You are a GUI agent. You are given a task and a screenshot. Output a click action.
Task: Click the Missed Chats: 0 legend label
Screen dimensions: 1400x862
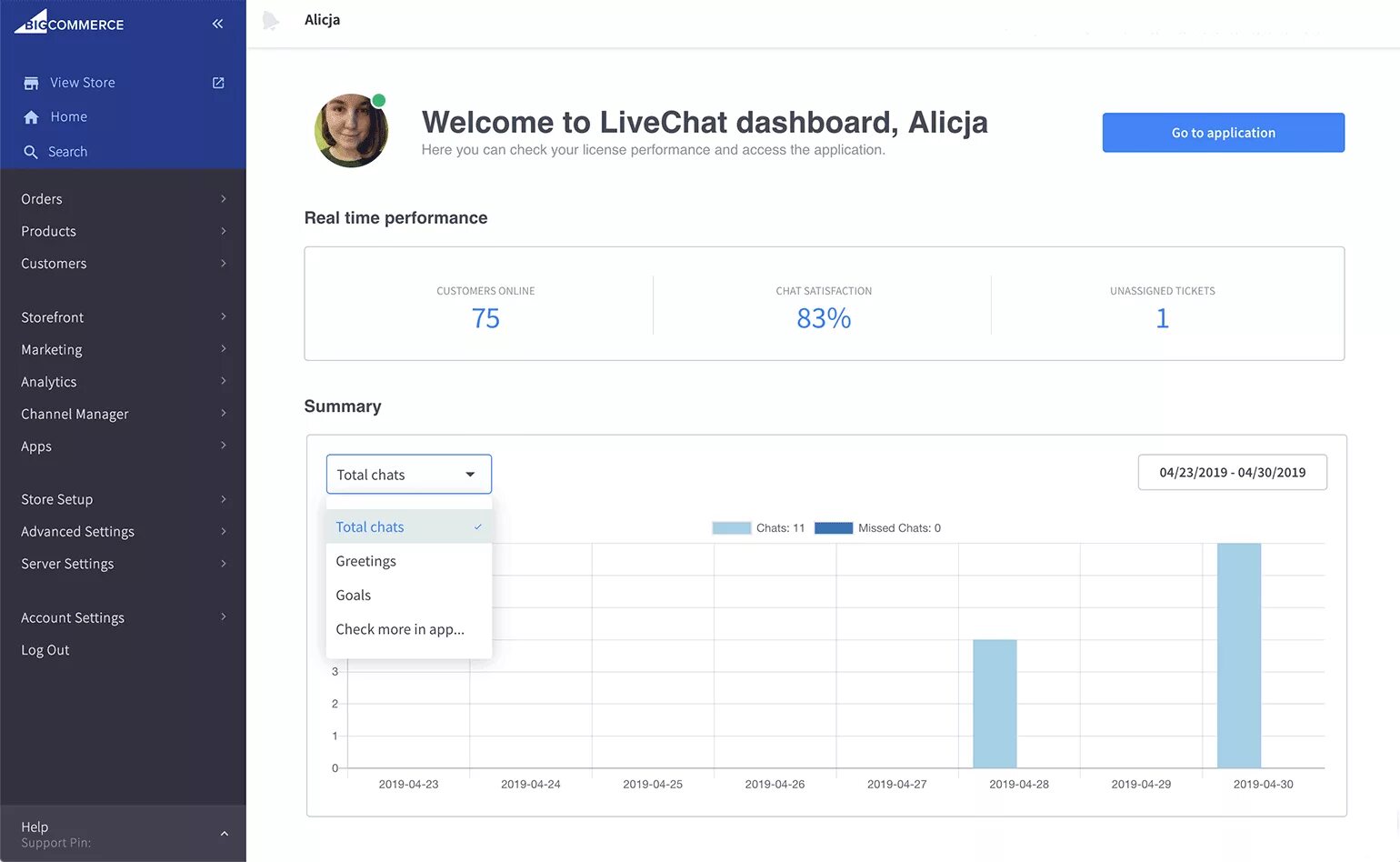[899, 528]
